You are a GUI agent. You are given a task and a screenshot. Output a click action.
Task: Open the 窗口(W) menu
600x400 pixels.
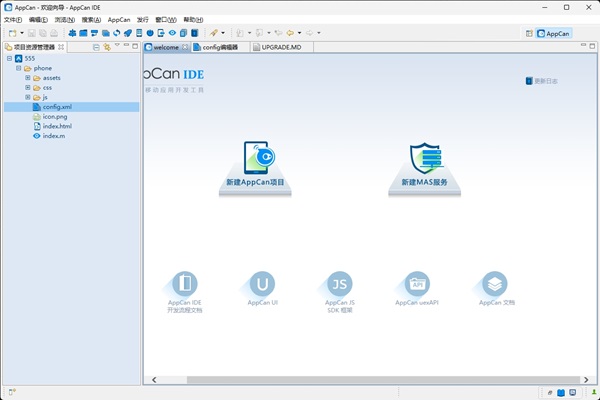point(166,20)
